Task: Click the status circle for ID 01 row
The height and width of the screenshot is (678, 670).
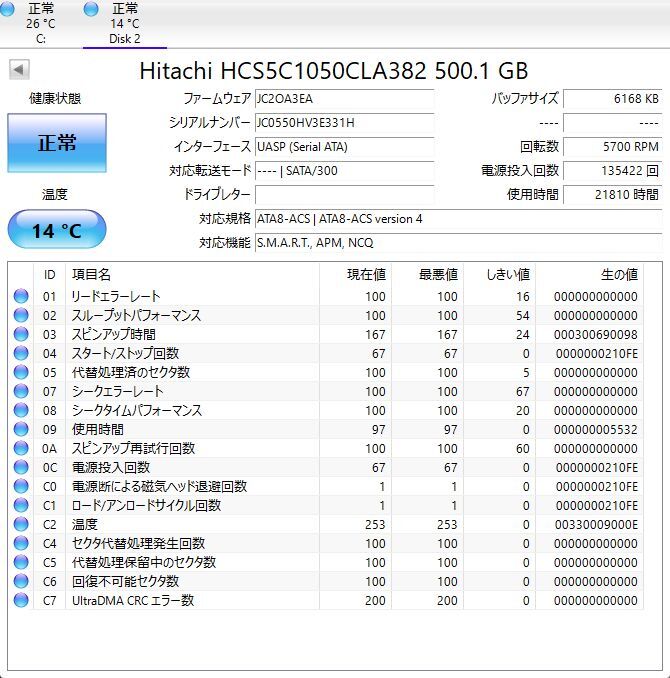Action: [x=21, y=296]
